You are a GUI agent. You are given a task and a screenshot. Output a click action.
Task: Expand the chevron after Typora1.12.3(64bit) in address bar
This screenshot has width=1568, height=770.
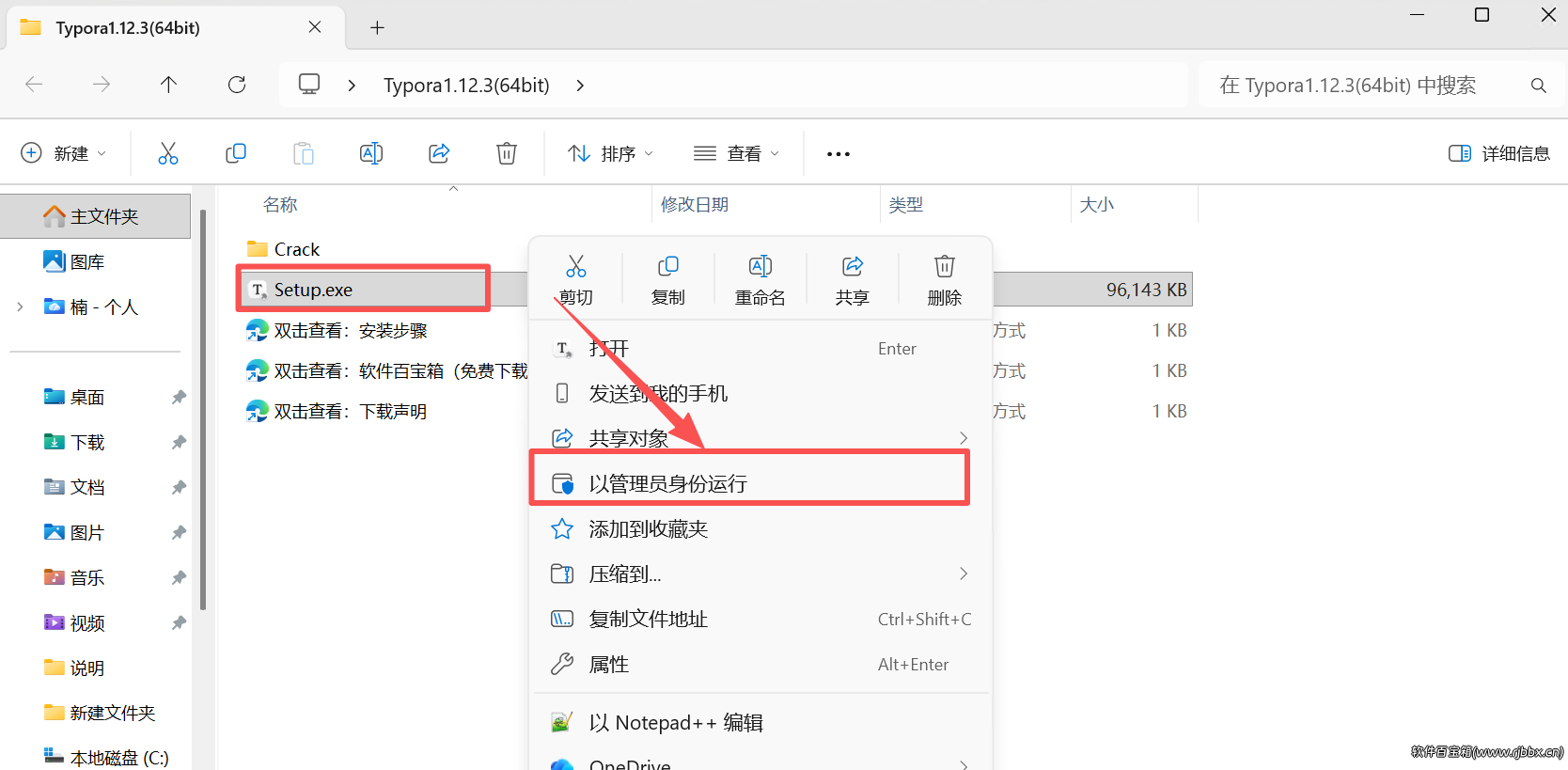coord(581,86)
